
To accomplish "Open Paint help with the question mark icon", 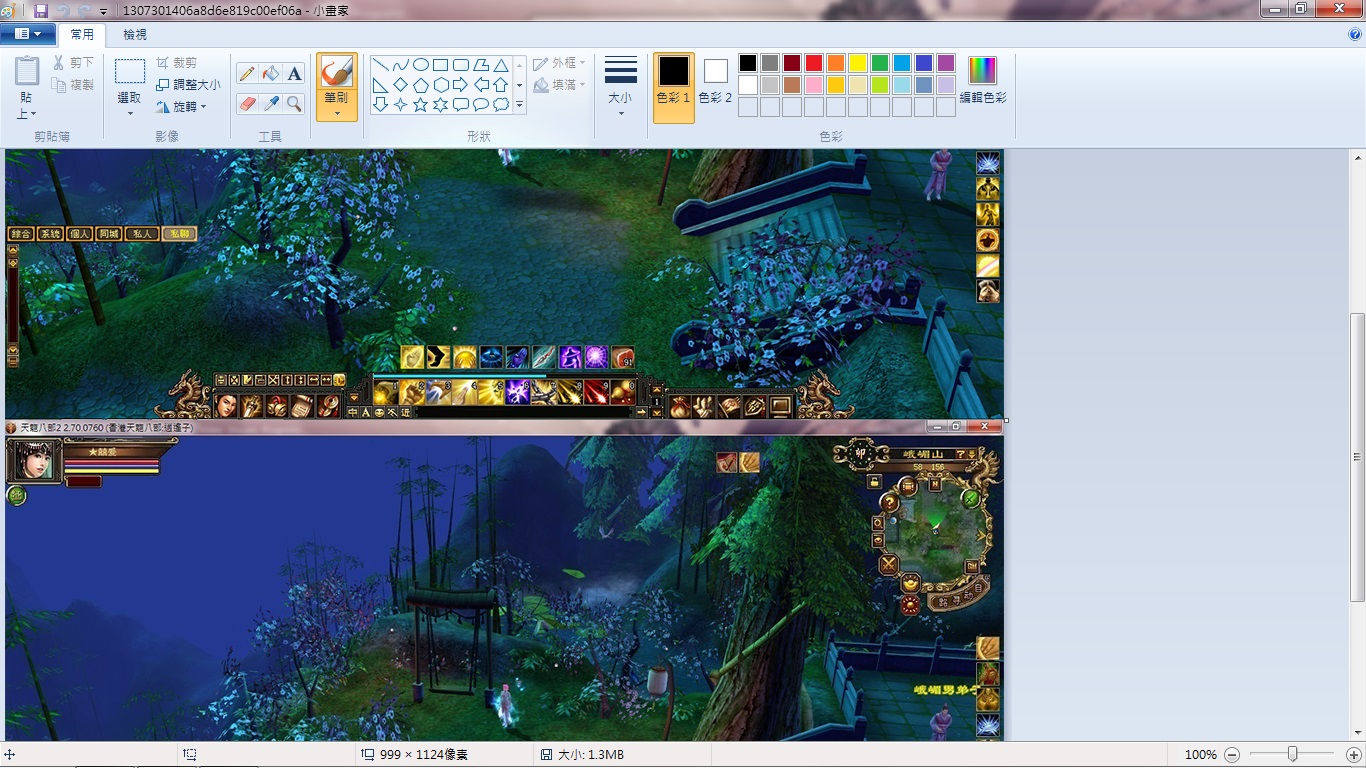I will coord(1355,34).
